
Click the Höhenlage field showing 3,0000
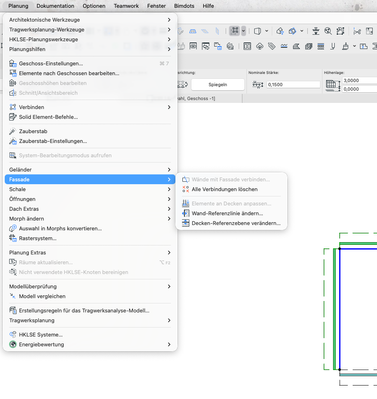coord(359,81)
